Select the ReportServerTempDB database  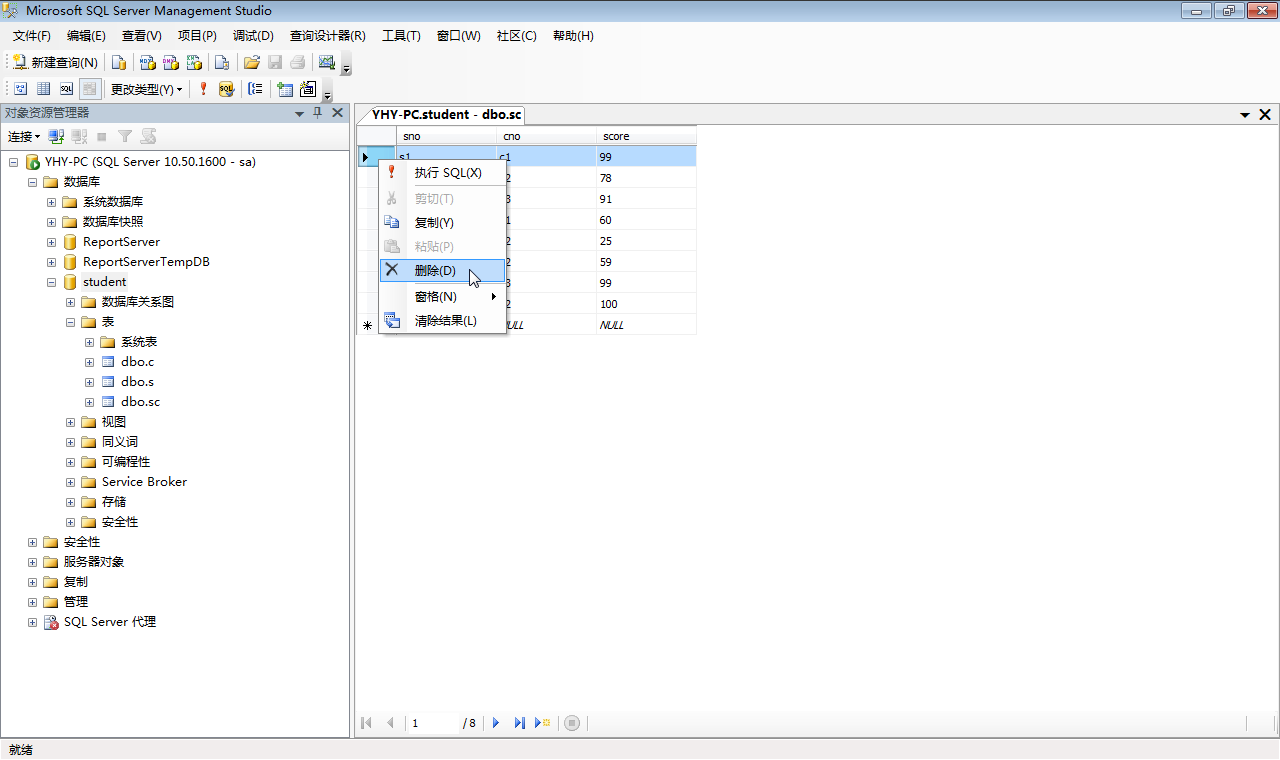pos(146,262)
